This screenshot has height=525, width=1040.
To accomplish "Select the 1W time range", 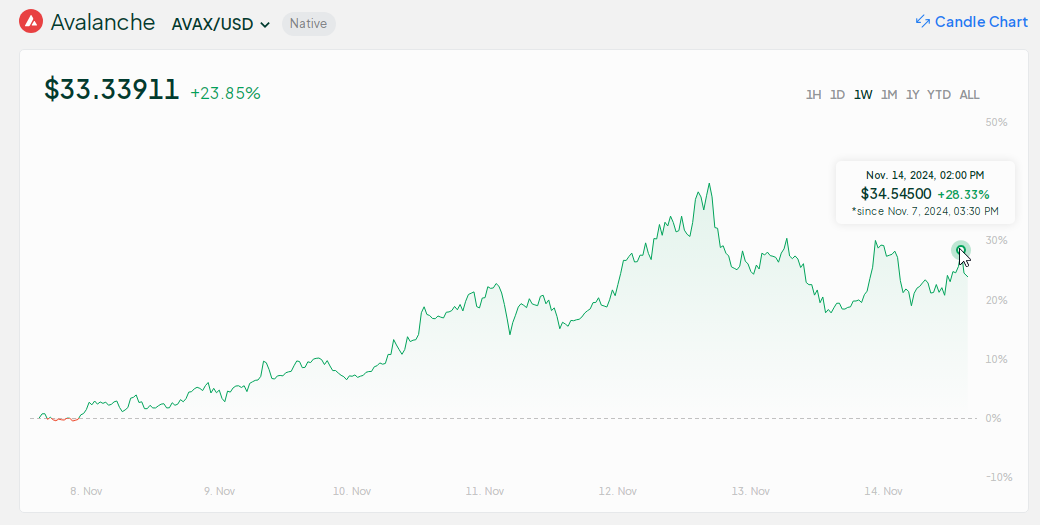I will pyautogui.click(x=863, y=95).
